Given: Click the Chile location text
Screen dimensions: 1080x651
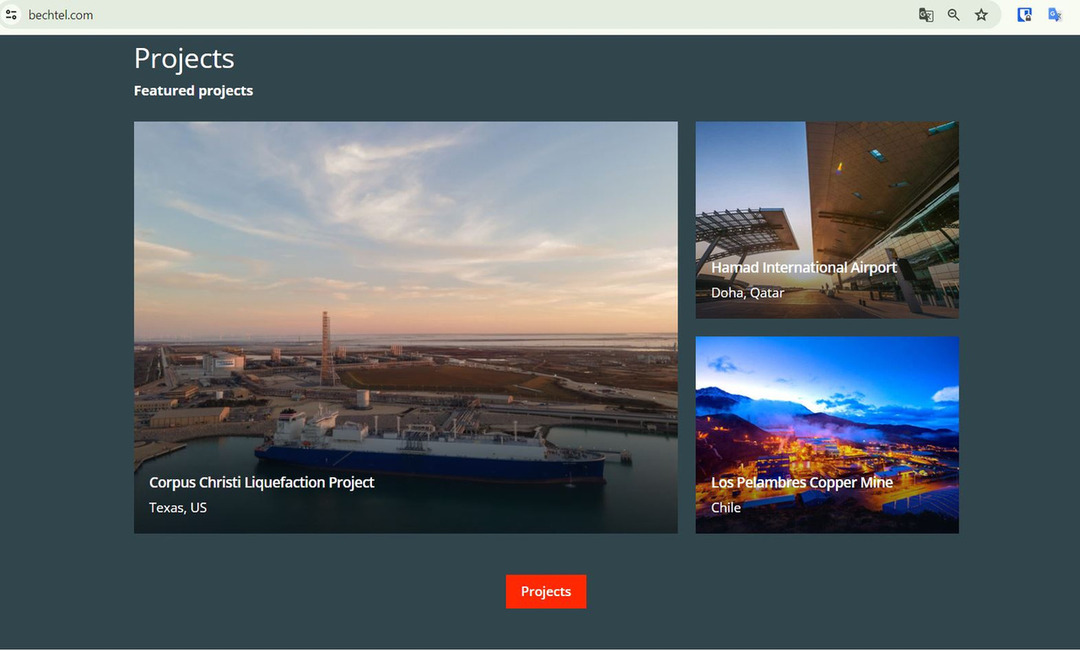Looking at the screenshot, I should 726,508.
